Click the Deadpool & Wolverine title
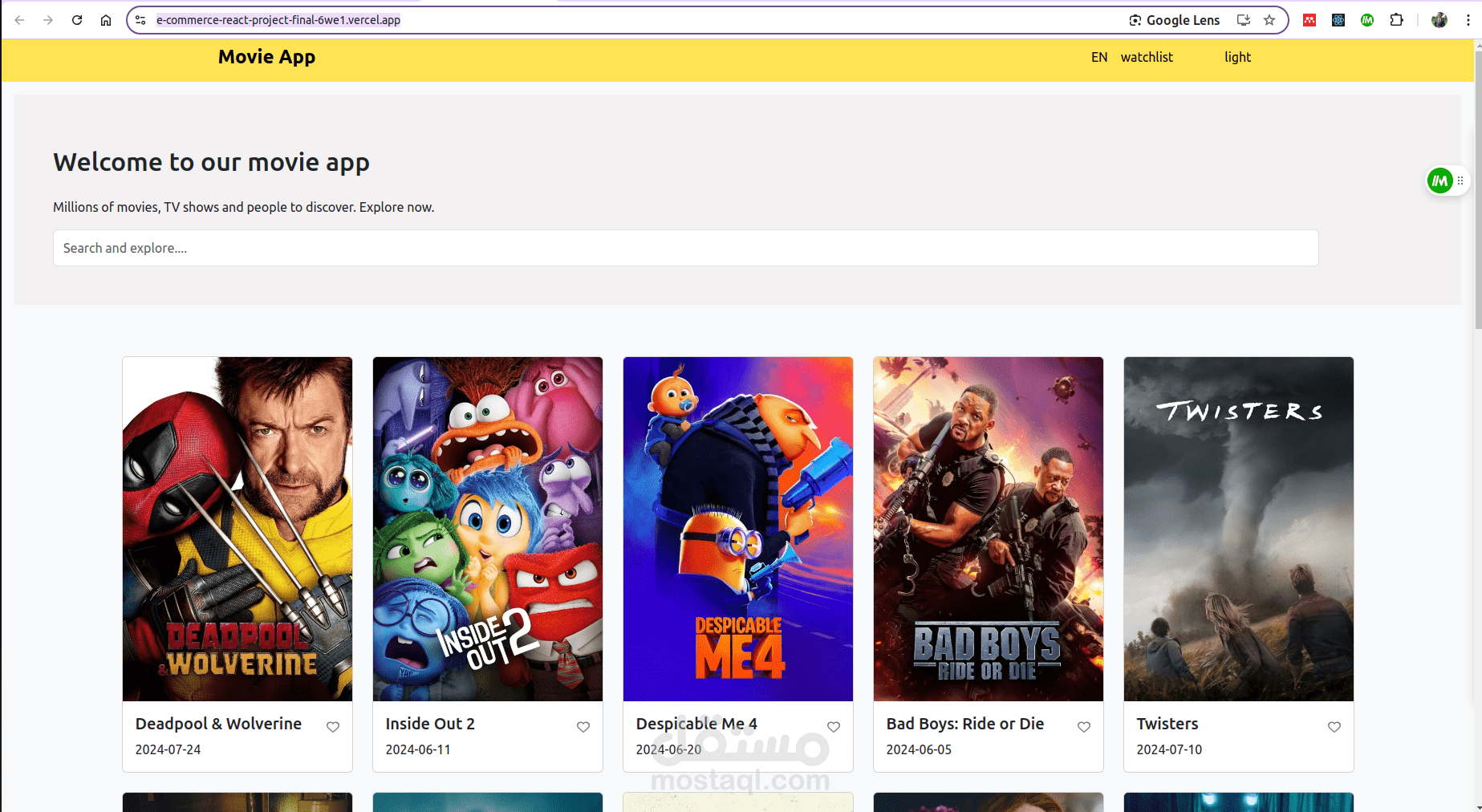1482x812 pixels. coord(218,724)
